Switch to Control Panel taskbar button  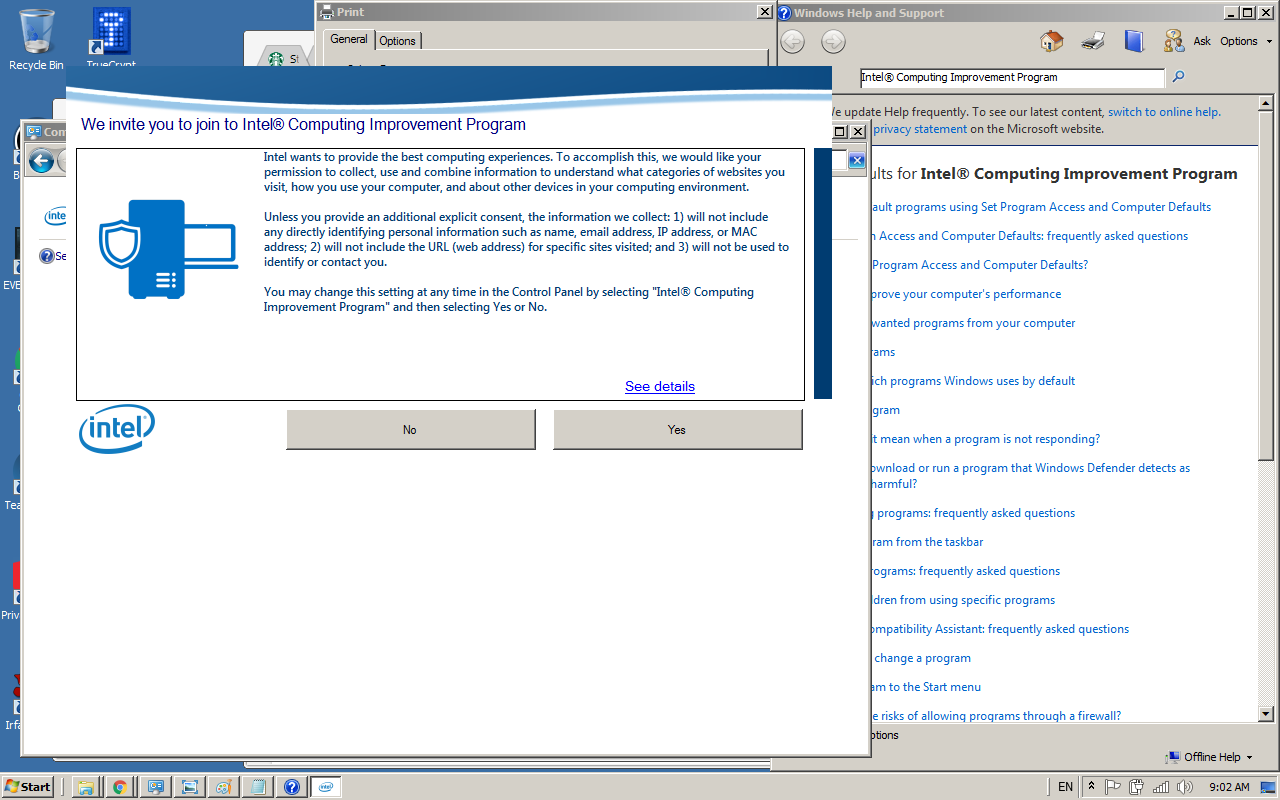(154, 787)
